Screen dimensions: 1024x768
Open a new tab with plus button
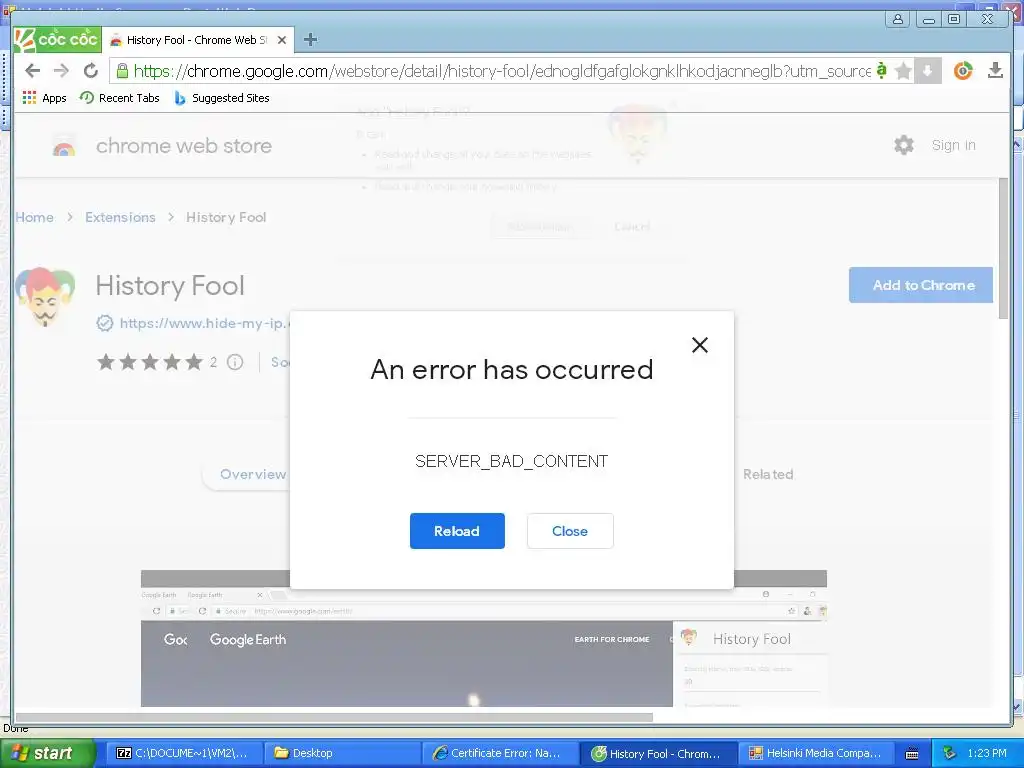pyautogui.click(x=310, y=40)
